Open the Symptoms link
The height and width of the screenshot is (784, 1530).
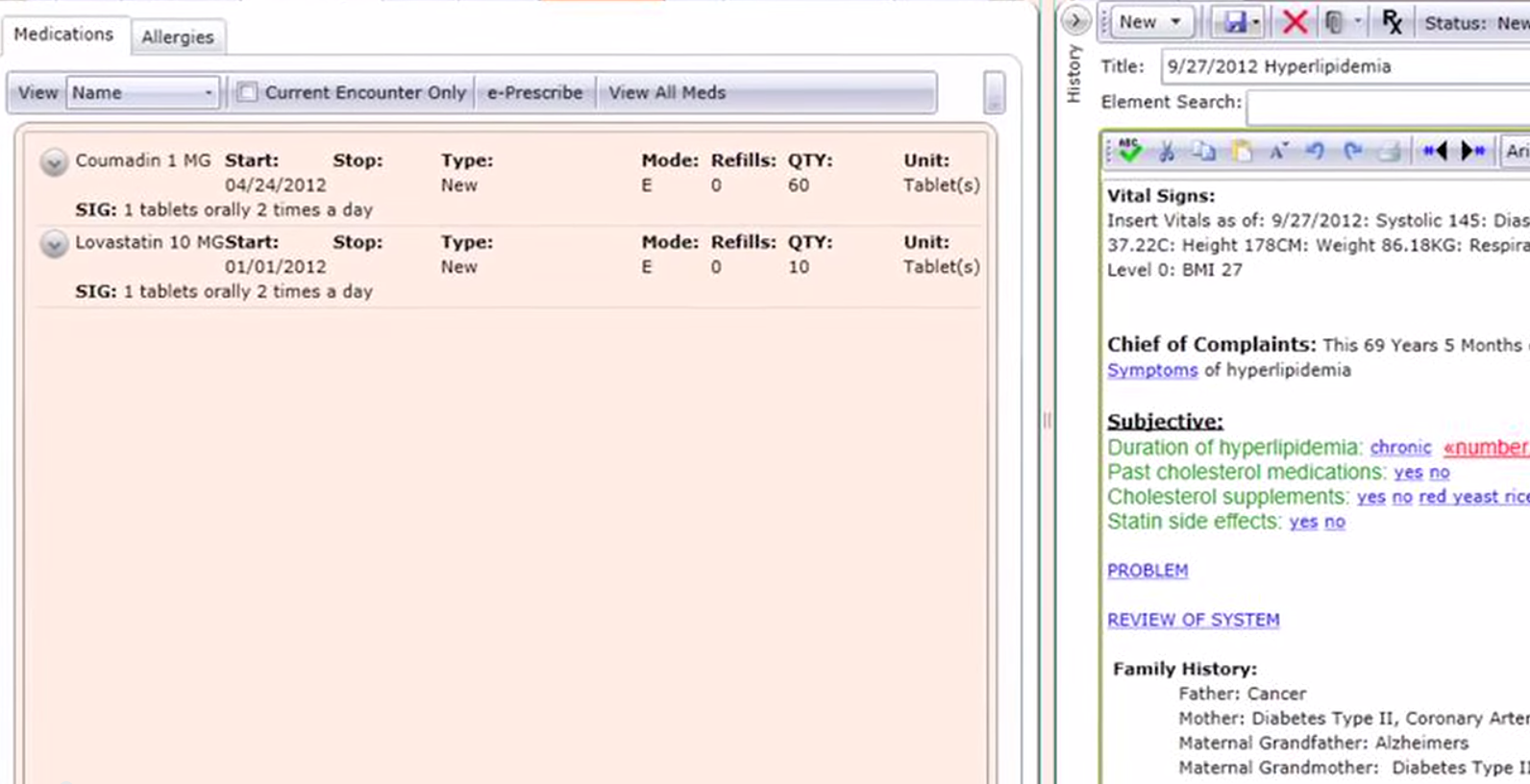[x=1152, y=370]
